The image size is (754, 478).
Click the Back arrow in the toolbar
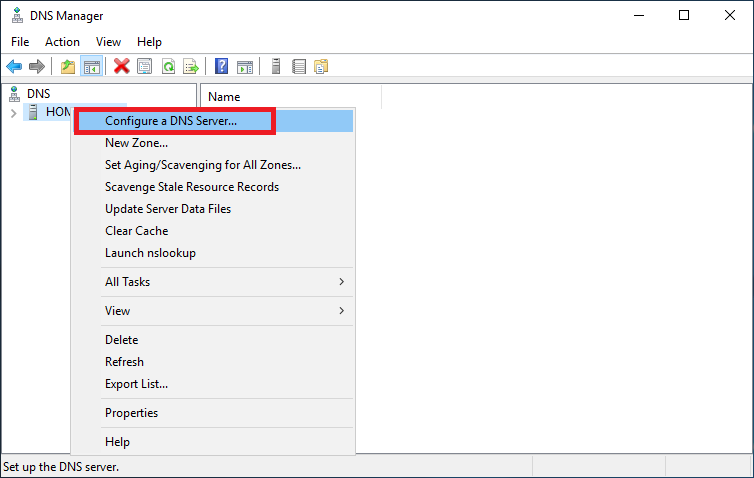tap(14, 67)
